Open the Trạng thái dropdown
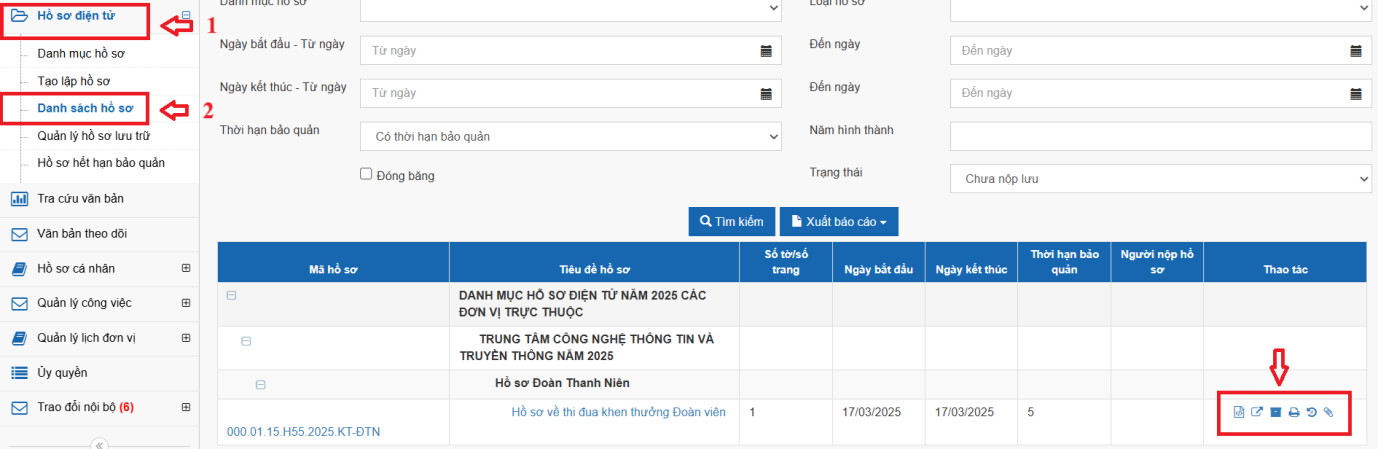 tap(1160, 179)
